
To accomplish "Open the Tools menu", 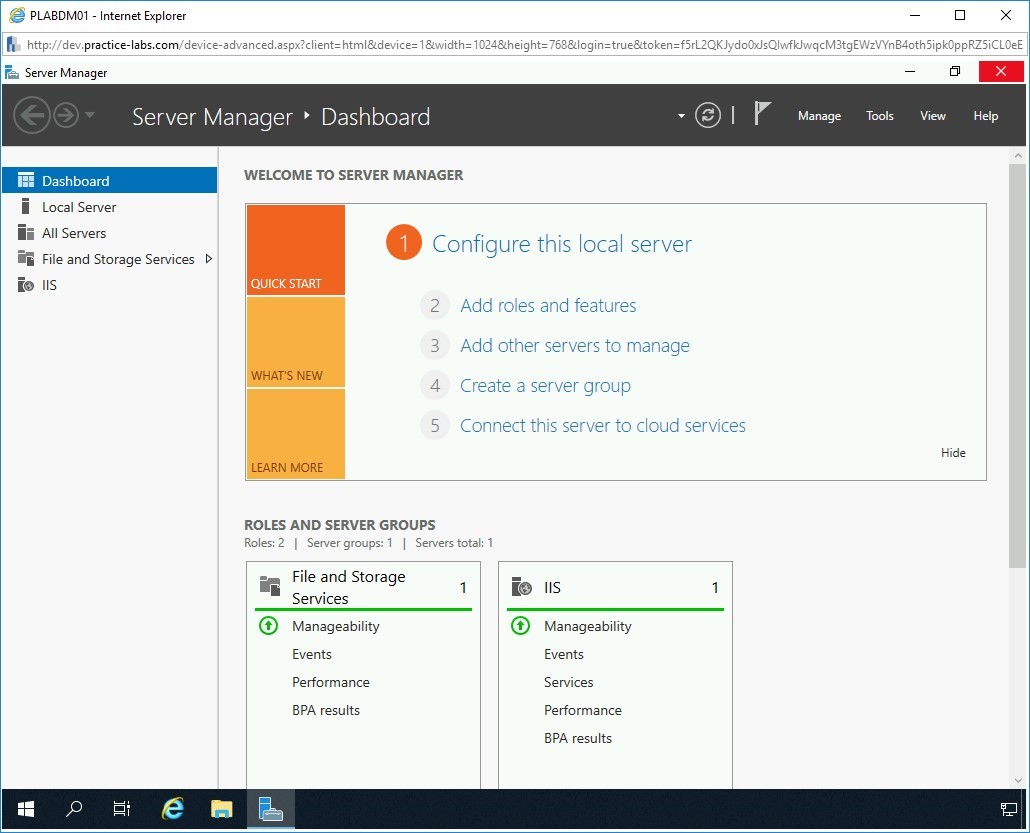I will coord(879,116).
